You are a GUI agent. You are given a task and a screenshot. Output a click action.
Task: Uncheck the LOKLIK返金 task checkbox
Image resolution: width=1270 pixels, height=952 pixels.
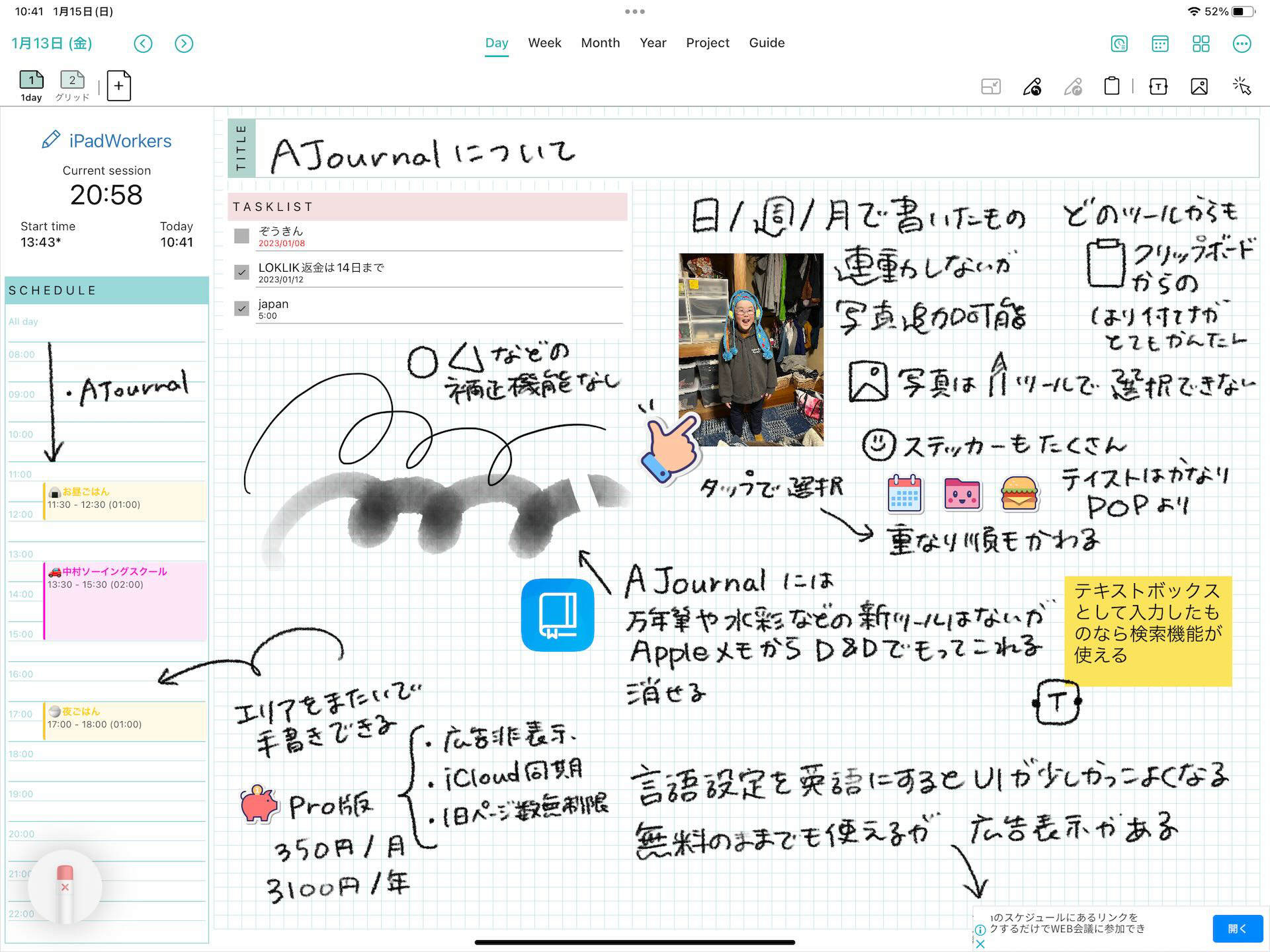click(242, 272)
